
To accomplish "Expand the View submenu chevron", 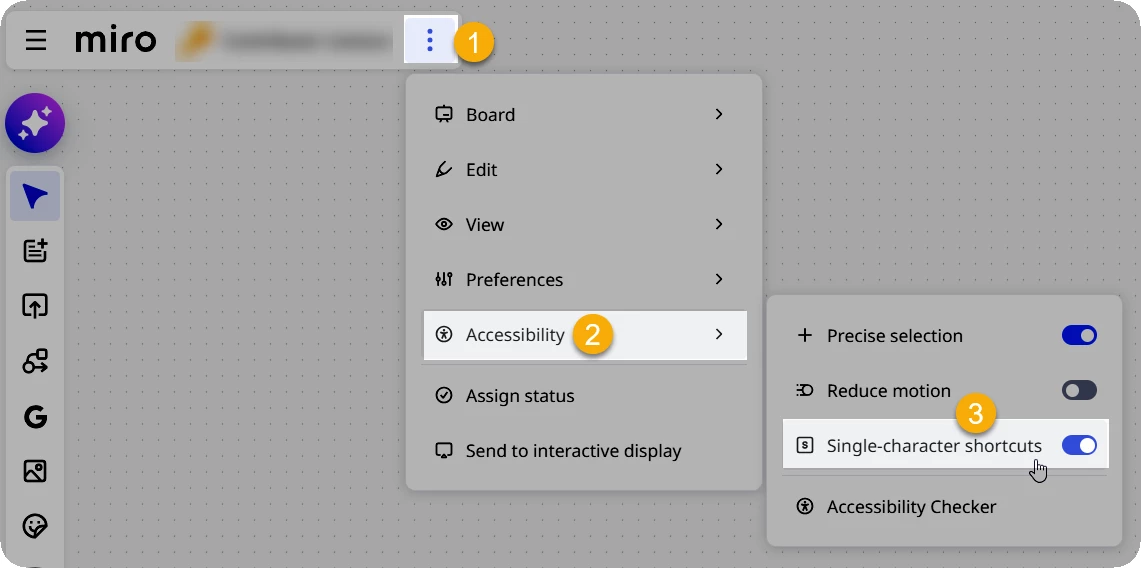I will coord(719,224).
